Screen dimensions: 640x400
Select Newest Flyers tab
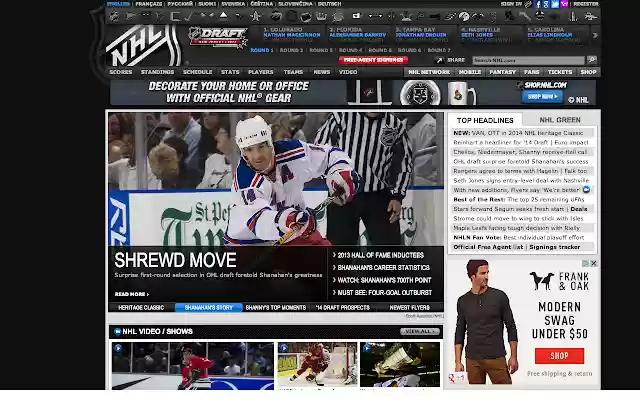point(409,307)
